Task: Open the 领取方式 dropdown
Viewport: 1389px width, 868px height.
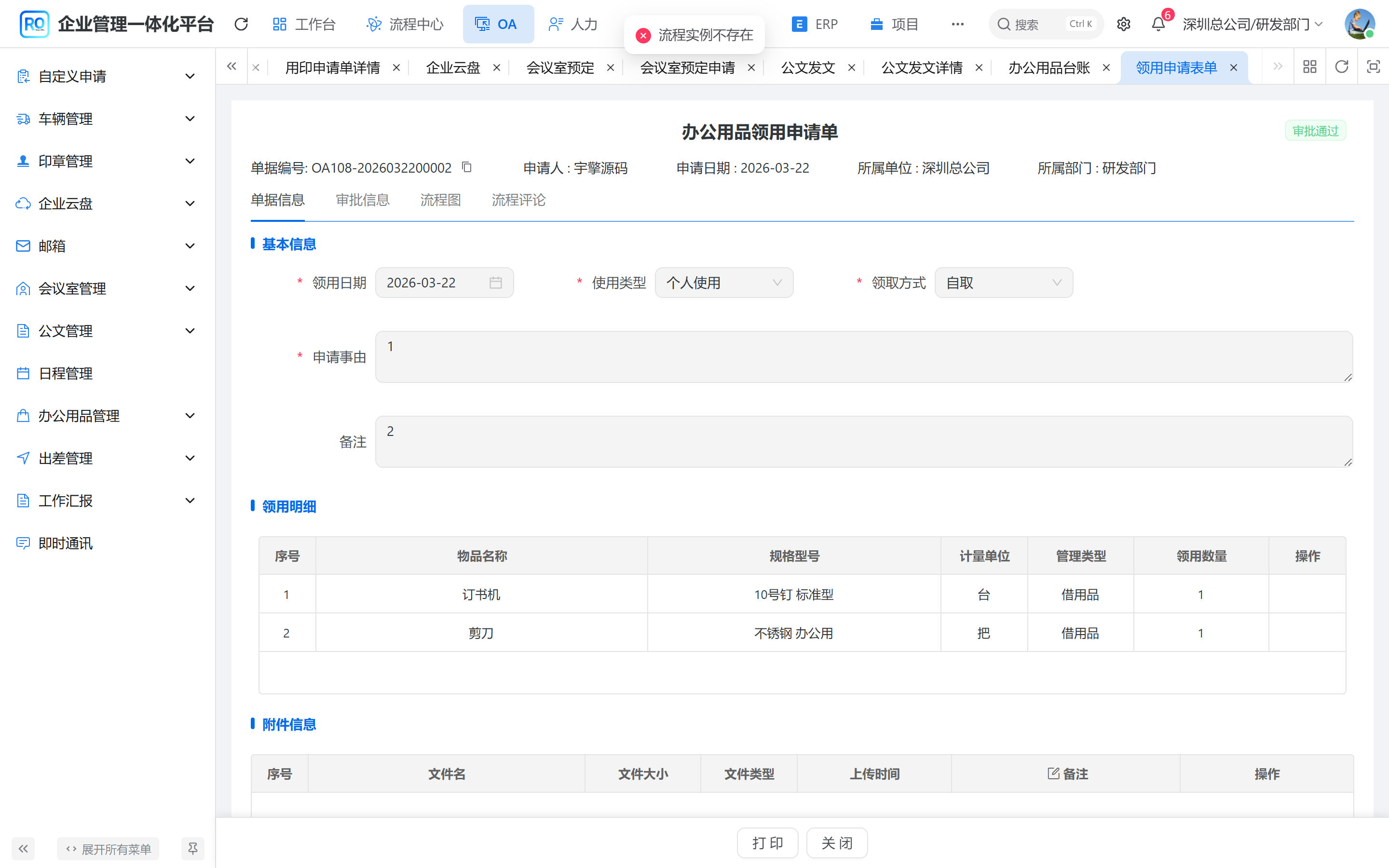Action: (x=1003, y=283)
